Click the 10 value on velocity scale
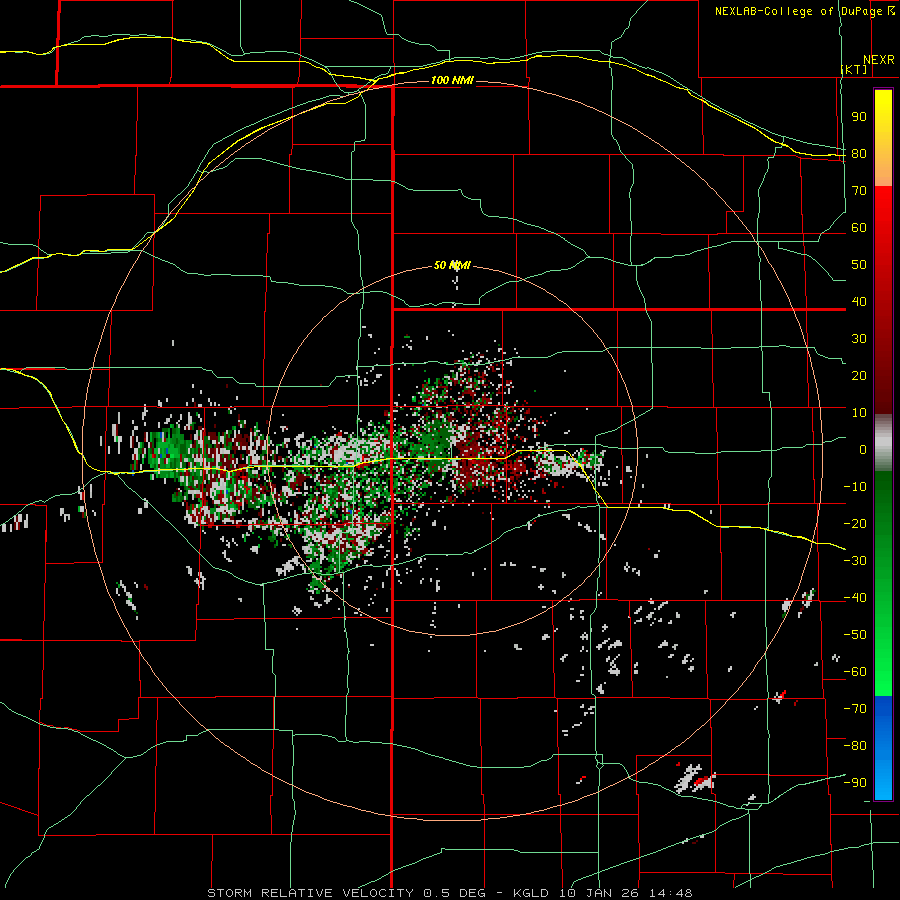The width and height of the screenshot is (900, 900). [859, 413]
